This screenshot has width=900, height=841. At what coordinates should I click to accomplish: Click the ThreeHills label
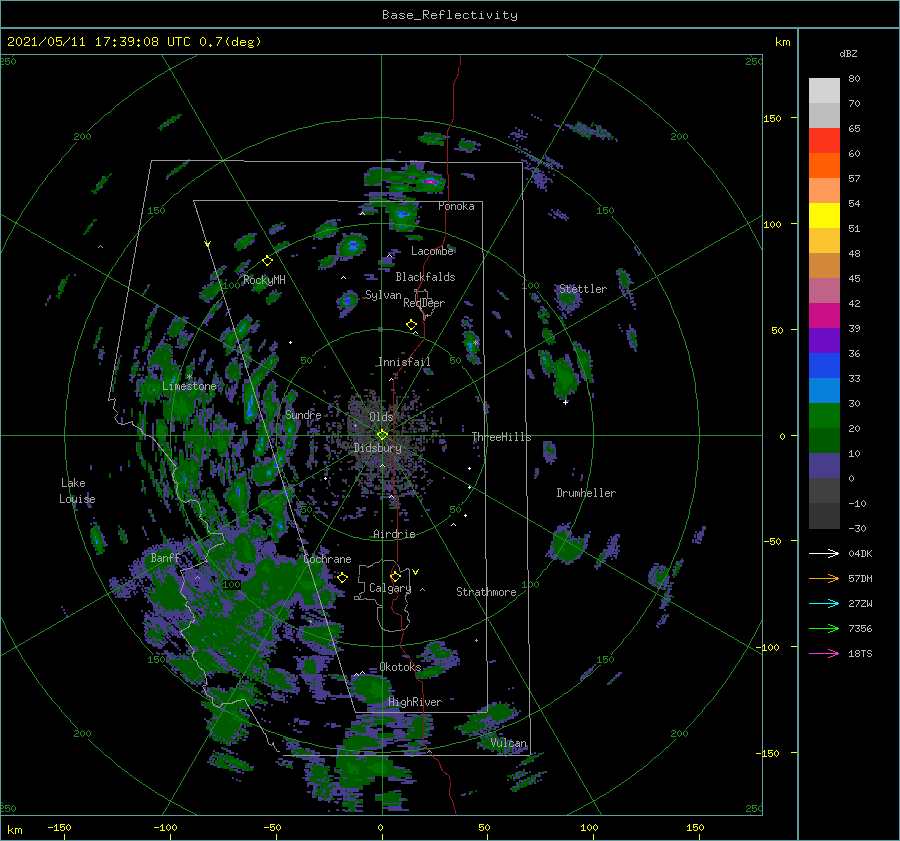click(501, 437)
